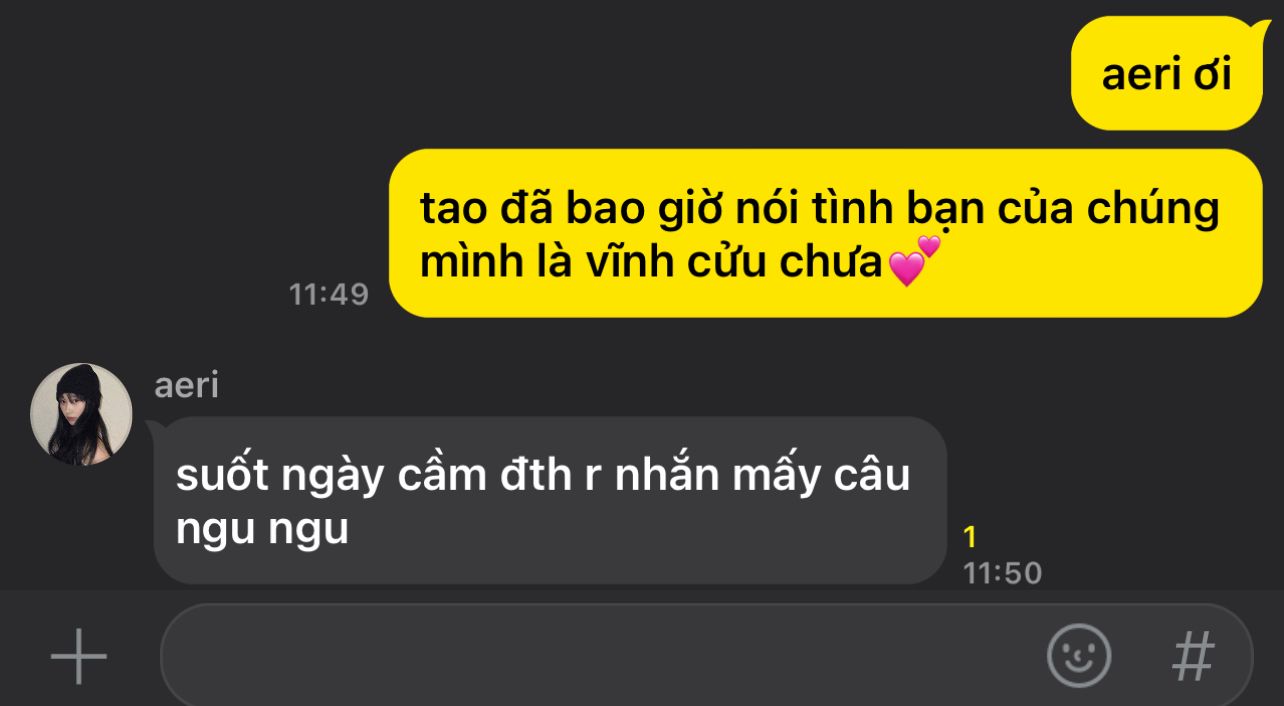Click the sender name aeri

pyautogui.click(x=186, y=386)
